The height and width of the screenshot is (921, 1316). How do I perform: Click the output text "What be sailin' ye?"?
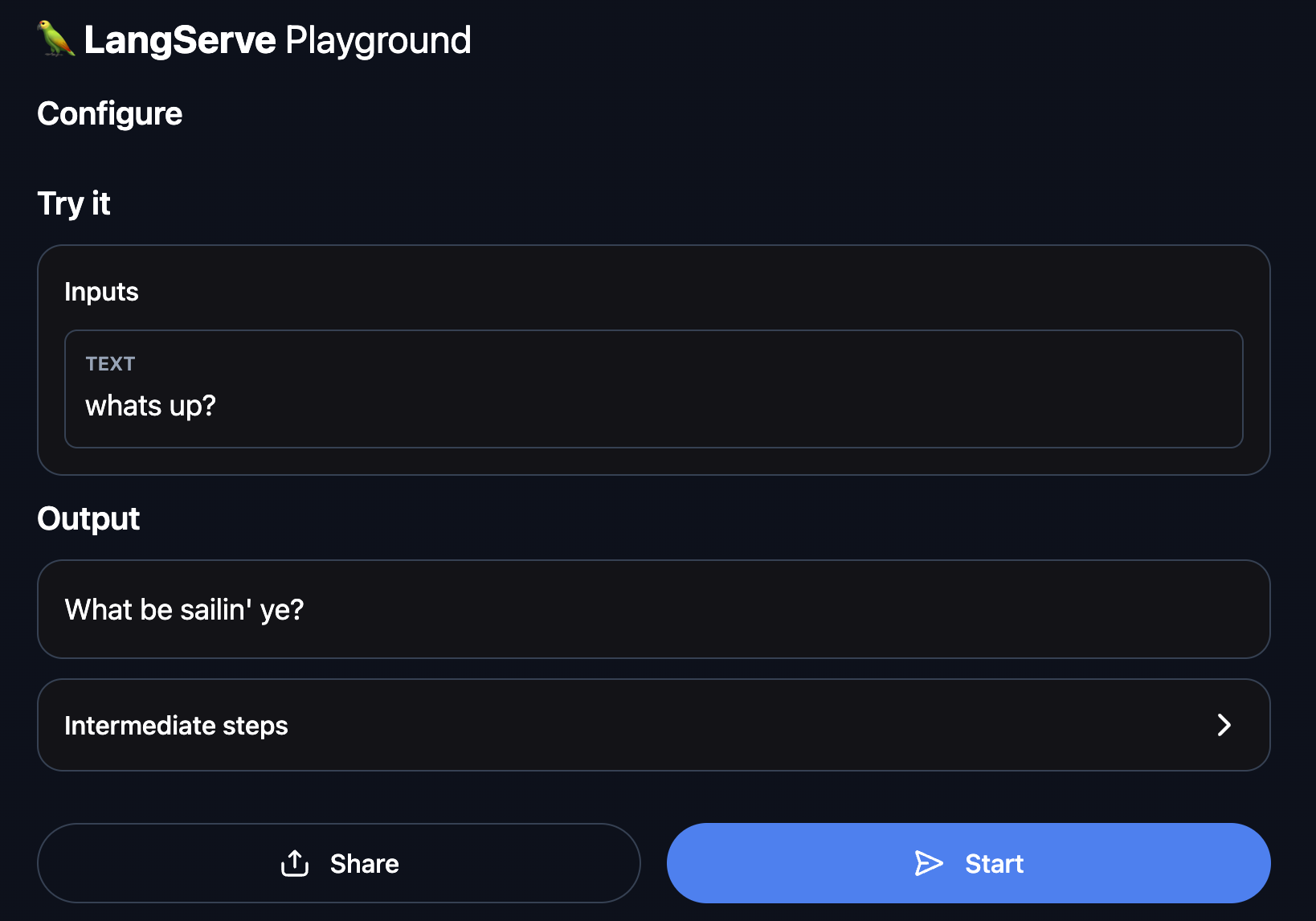point(184,610)
